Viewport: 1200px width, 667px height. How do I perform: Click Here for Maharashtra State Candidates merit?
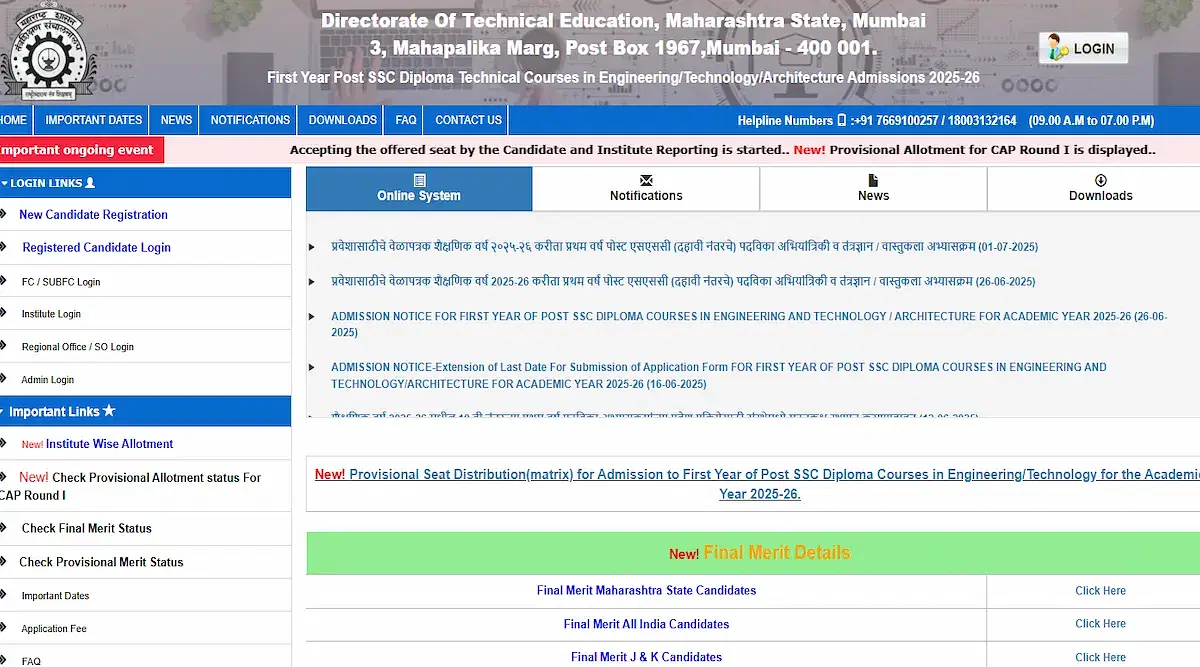tap(1100, 591)
